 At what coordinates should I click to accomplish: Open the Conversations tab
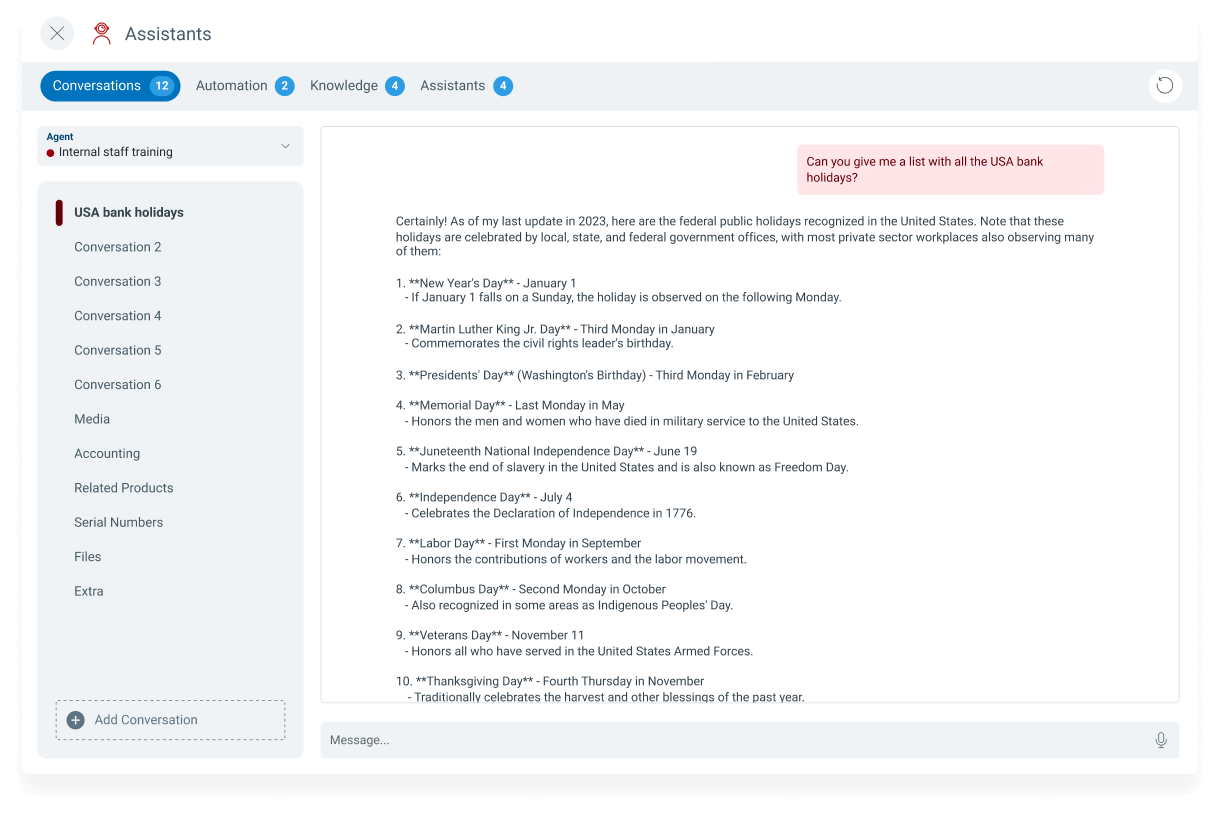point(110,86)
